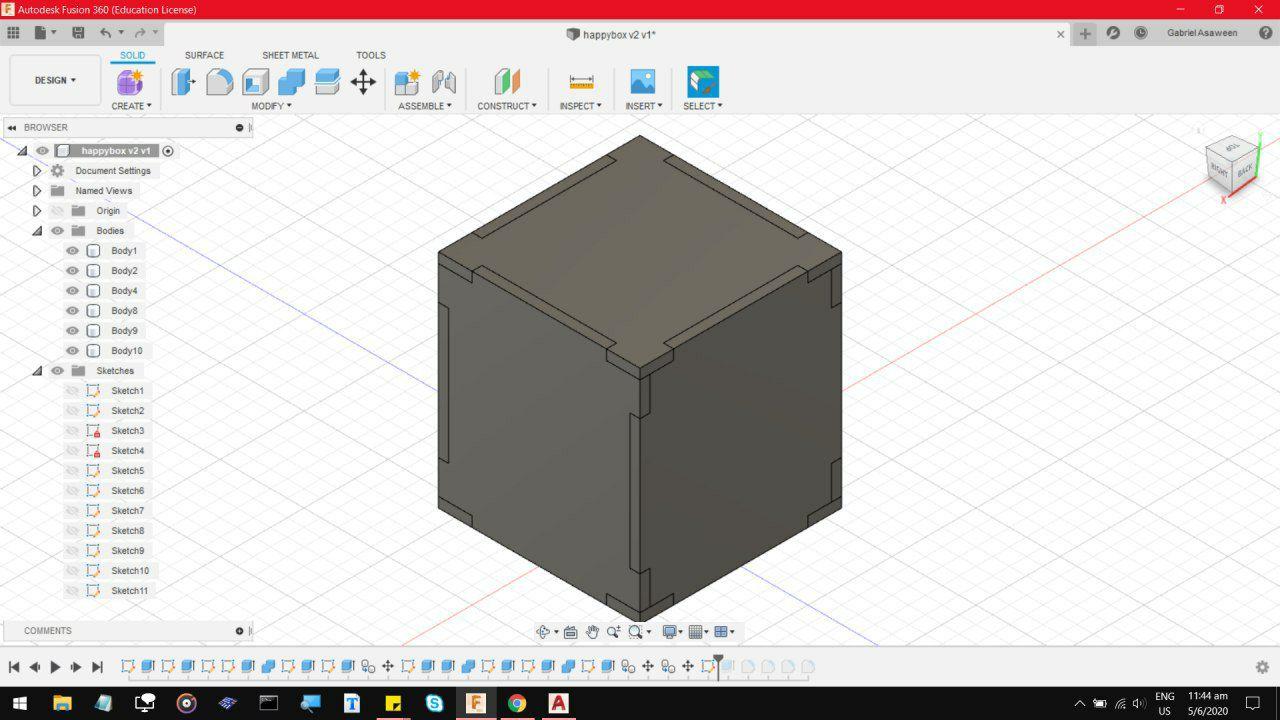
Task: Click the Insert image icon
Action: tap(642, 82)
